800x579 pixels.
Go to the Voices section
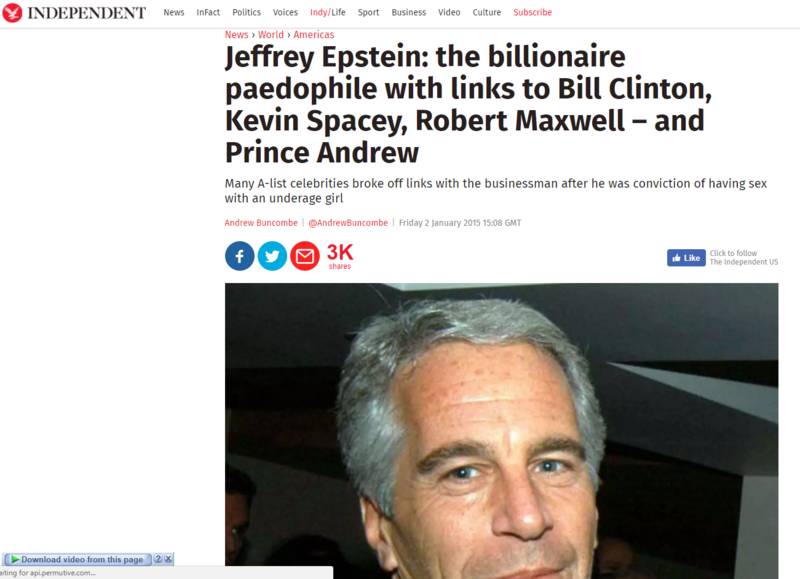click(285, 13)
